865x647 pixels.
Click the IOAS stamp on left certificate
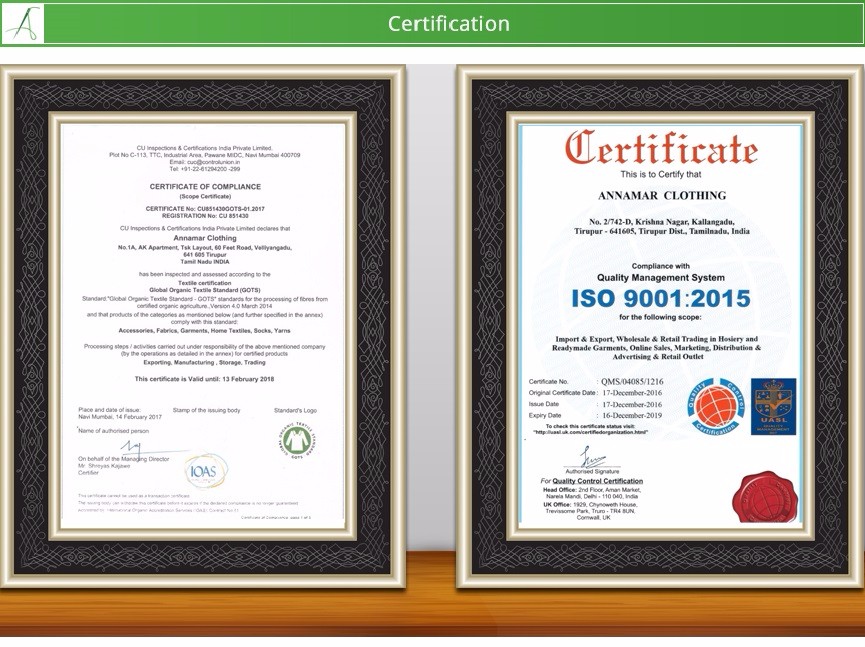[x=205, y=470]
